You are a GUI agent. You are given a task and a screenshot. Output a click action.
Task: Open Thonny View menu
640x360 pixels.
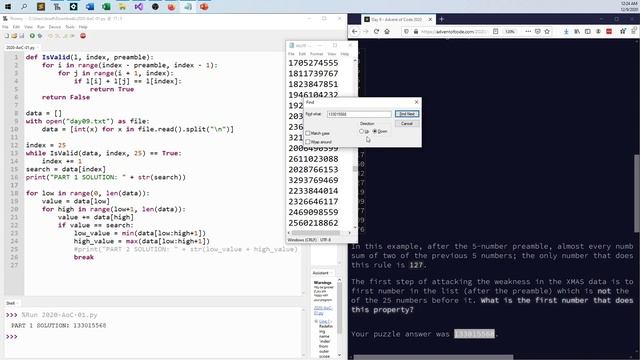(x=28, y=27)
